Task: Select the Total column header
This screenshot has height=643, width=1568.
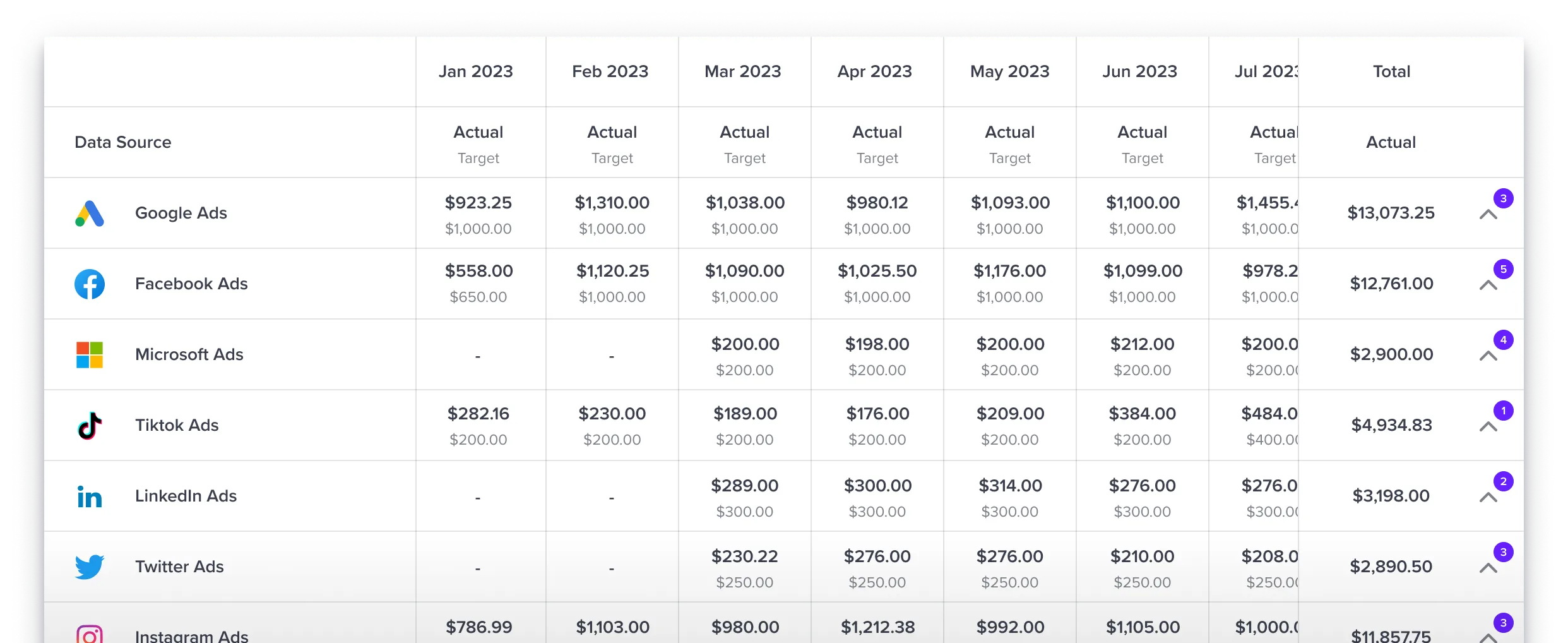Action: 1391,71
